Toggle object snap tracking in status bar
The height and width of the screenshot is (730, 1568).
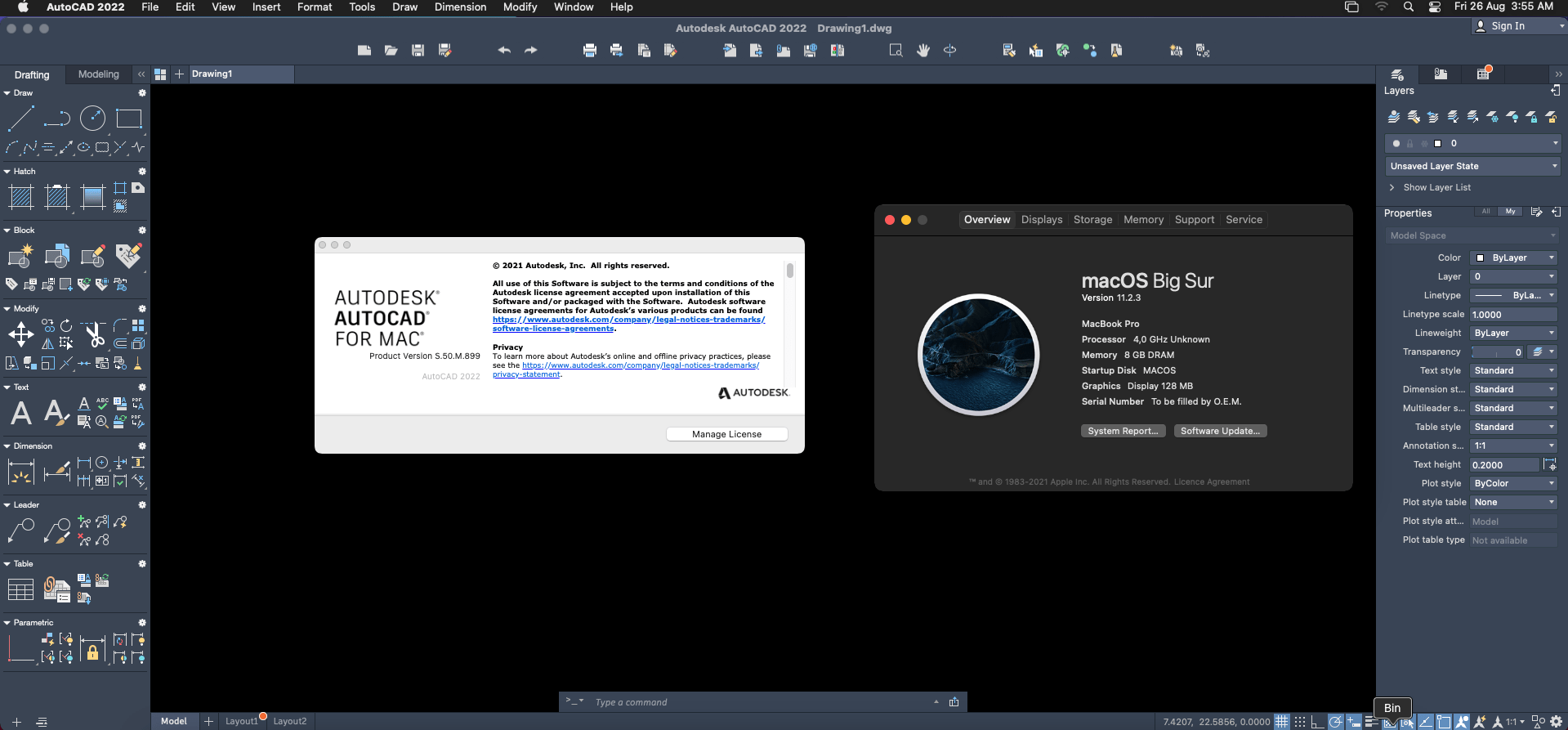coord(1426,722)
